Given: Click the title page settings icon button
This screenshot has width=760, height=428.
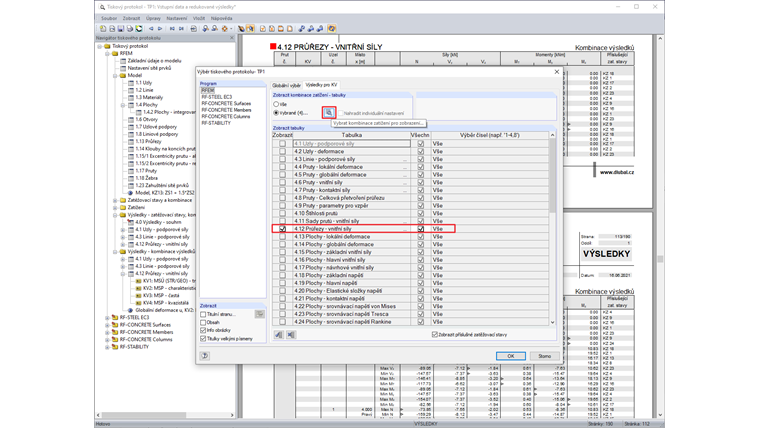Looking at the screenshot, I should click(260, 314).
